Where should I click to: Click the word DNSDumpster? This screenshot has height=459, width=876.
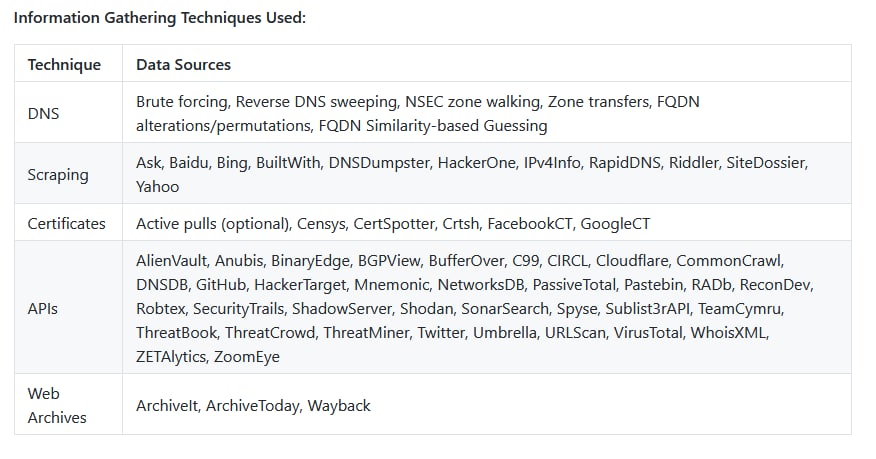[379, 162]
